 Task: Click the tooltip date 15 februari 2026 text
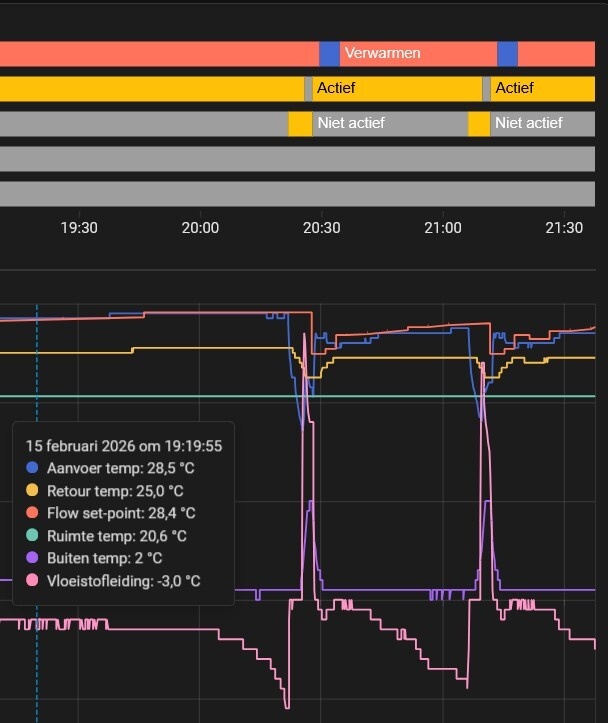click(x=124, y=446)
